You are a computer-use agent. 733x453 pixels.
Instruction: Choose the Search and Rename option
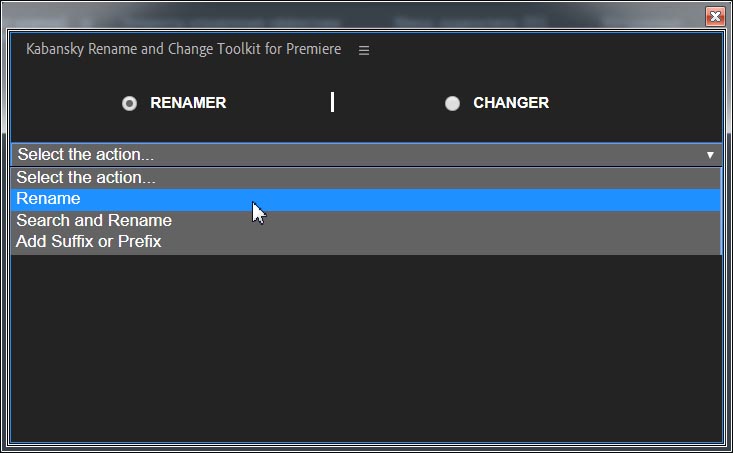366,221
